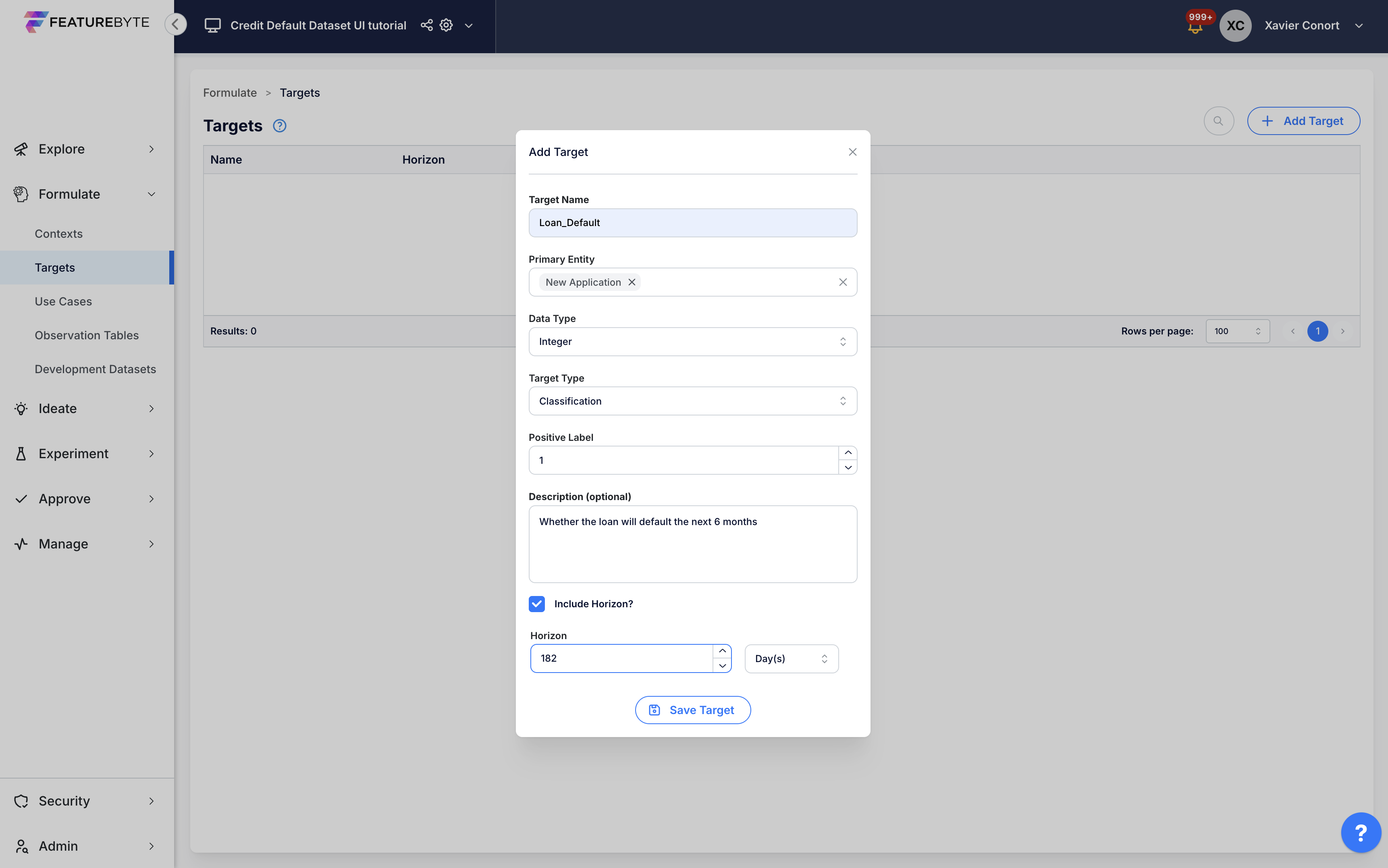Open the Targets help question mark icon
The height and width of the screenshot is (868, 1388).
(x=280, y=126)
